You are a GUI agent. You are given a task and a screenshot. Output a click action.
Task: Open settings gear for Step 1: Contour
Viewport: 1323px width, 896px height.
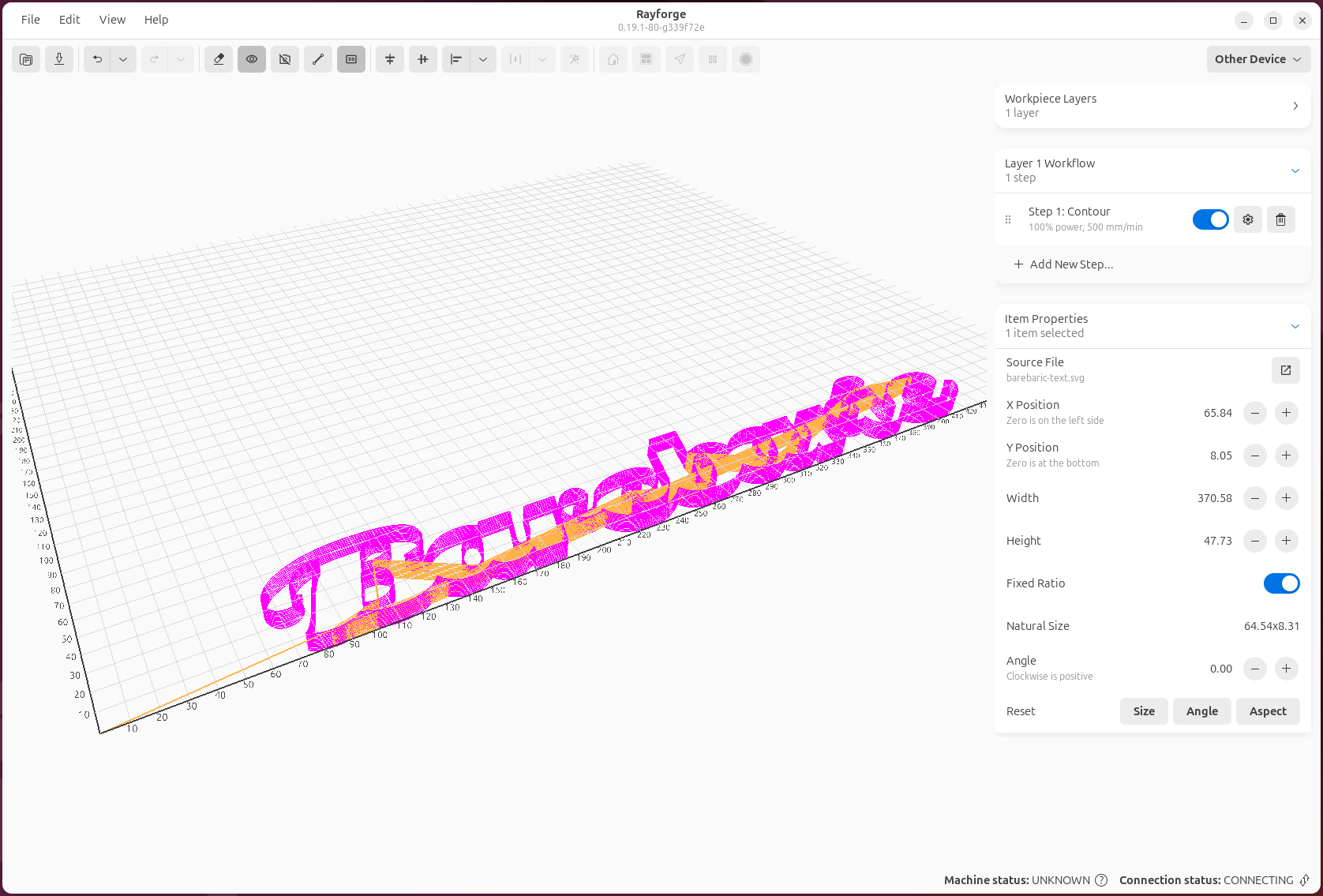click(1248, 219)
